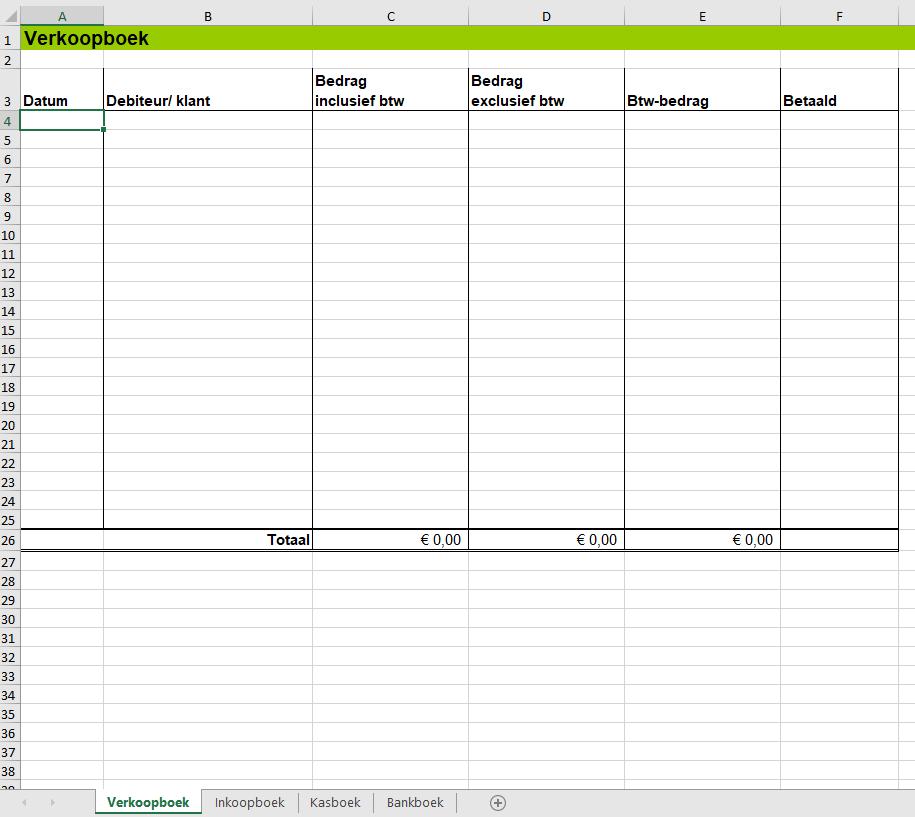
Task: Click the Betaald header cell
Action: pyautogui.click(x=839, y=89)
